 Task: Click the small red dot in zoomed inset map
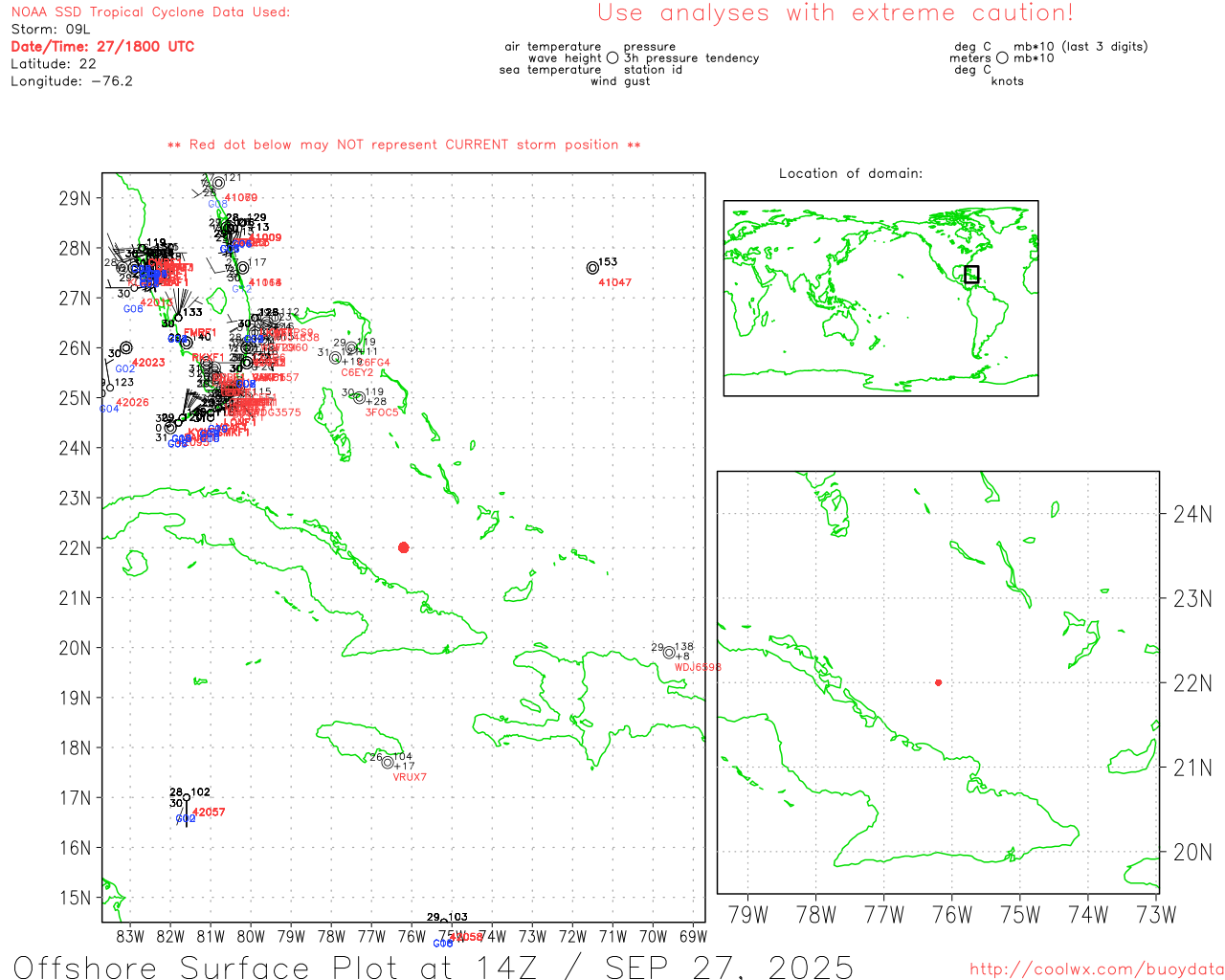[938, 682]
